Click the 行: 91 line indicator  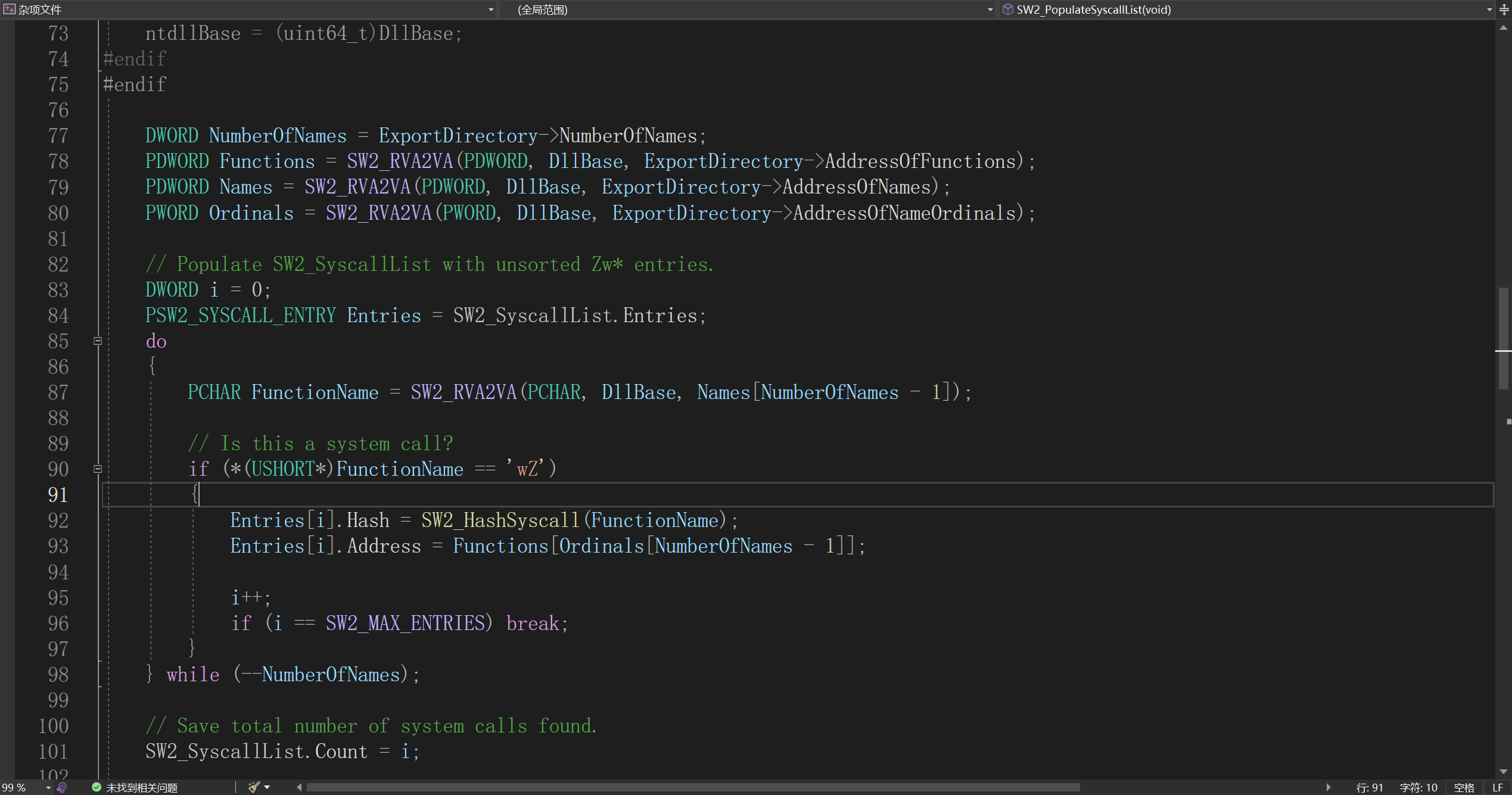point(1369,787)
